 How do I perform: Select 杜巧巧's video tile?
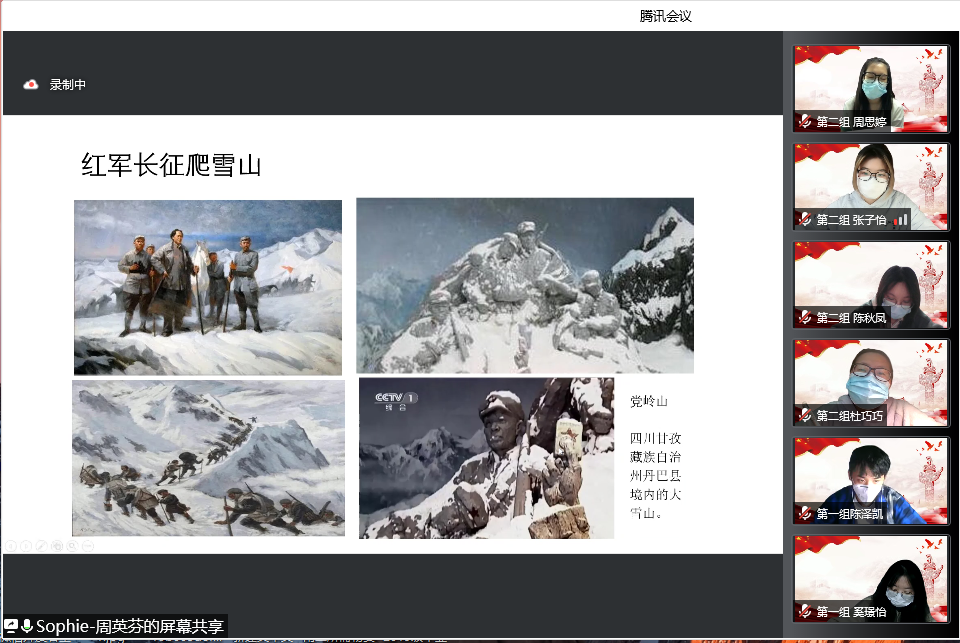coord(871,383)
